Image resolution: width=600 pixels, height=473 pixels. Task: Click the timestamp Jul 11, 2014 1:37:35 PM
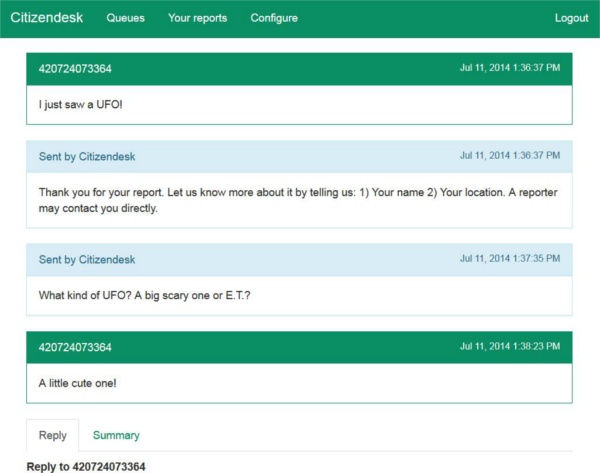click(x=510, y=258)
